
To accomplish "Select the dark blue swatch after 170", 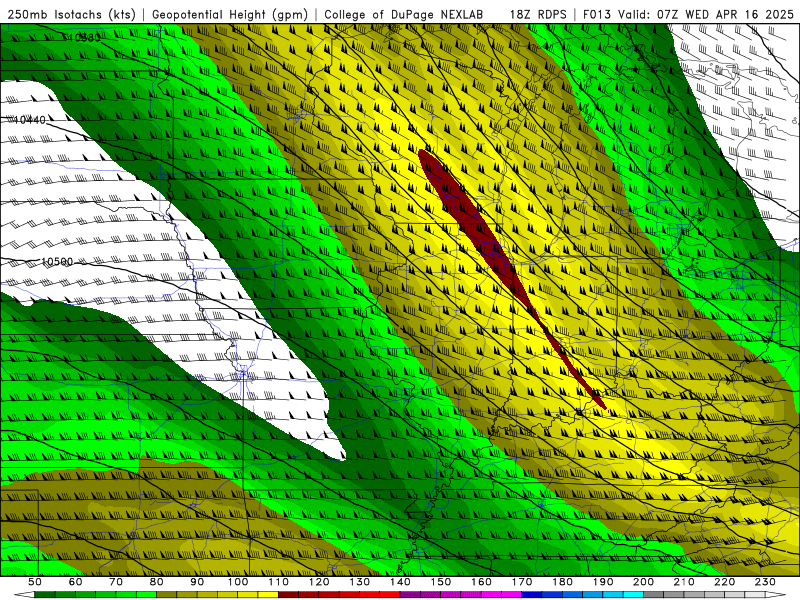I will point(532,595).
